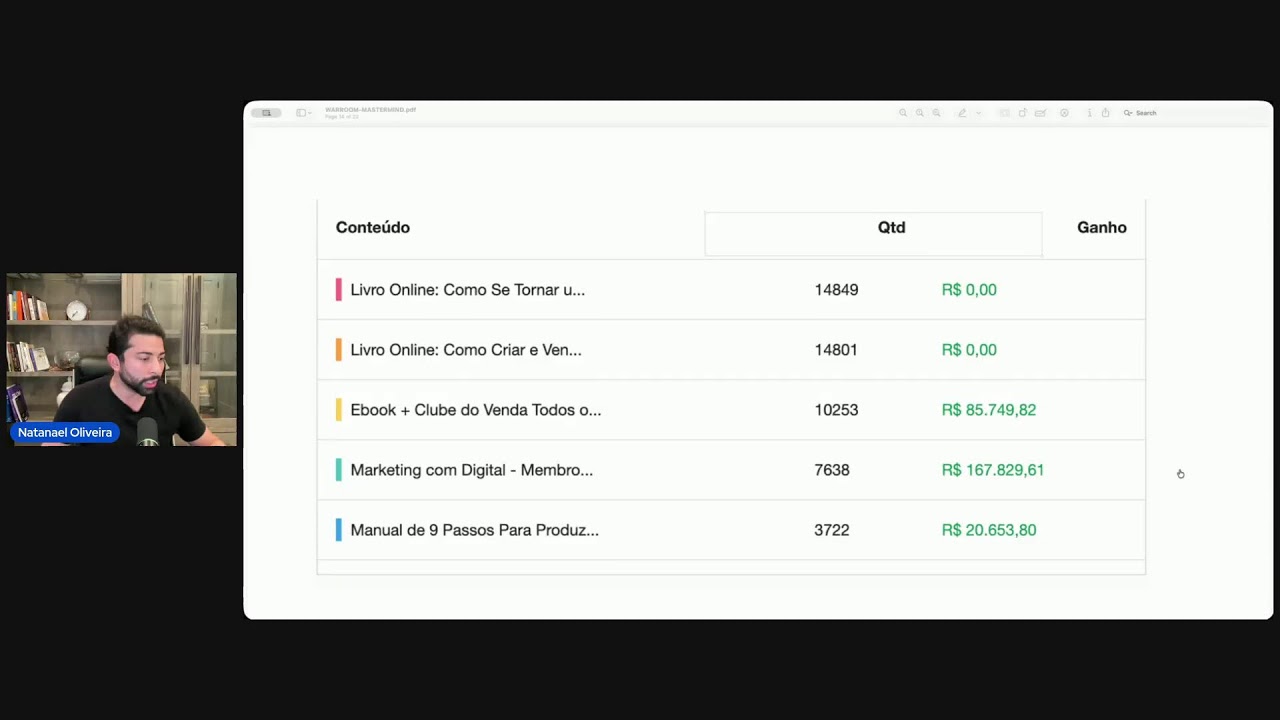Screen dimensions: 1280x720
Task: Click the Ganho column header
Action: [x=1102, y=227]
